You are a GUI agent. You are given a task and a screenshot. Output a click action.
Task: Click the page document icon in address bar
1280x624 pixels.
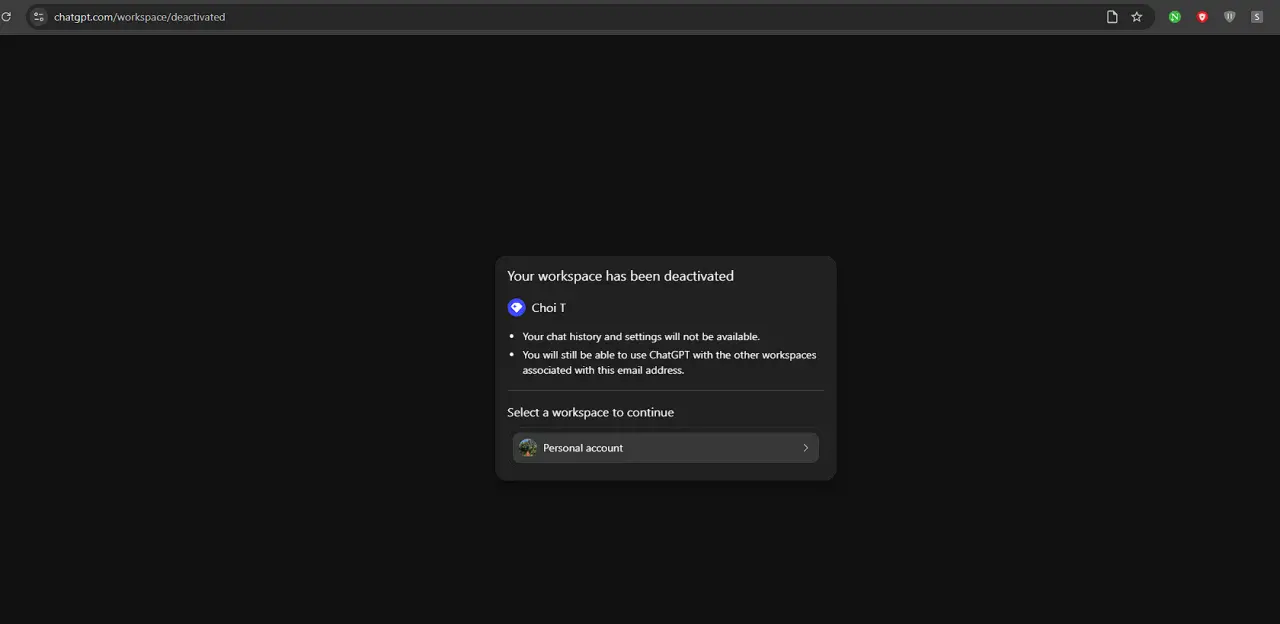pos(1112,17)
